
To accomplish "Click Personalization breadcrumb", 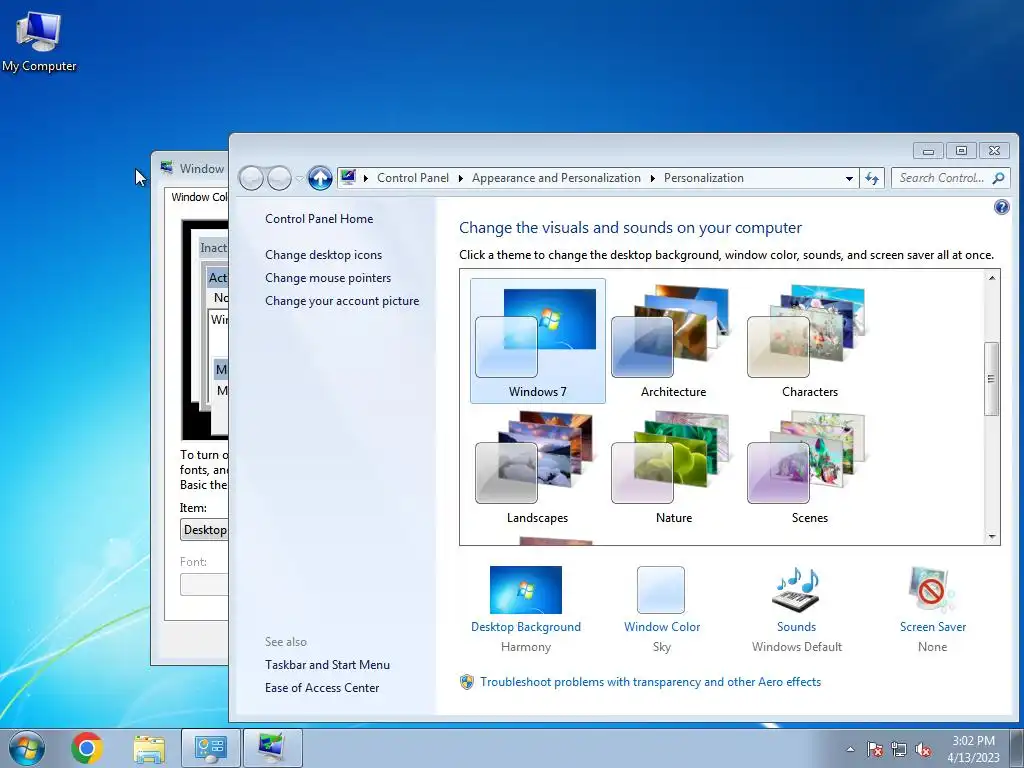I will pos(704,178).
